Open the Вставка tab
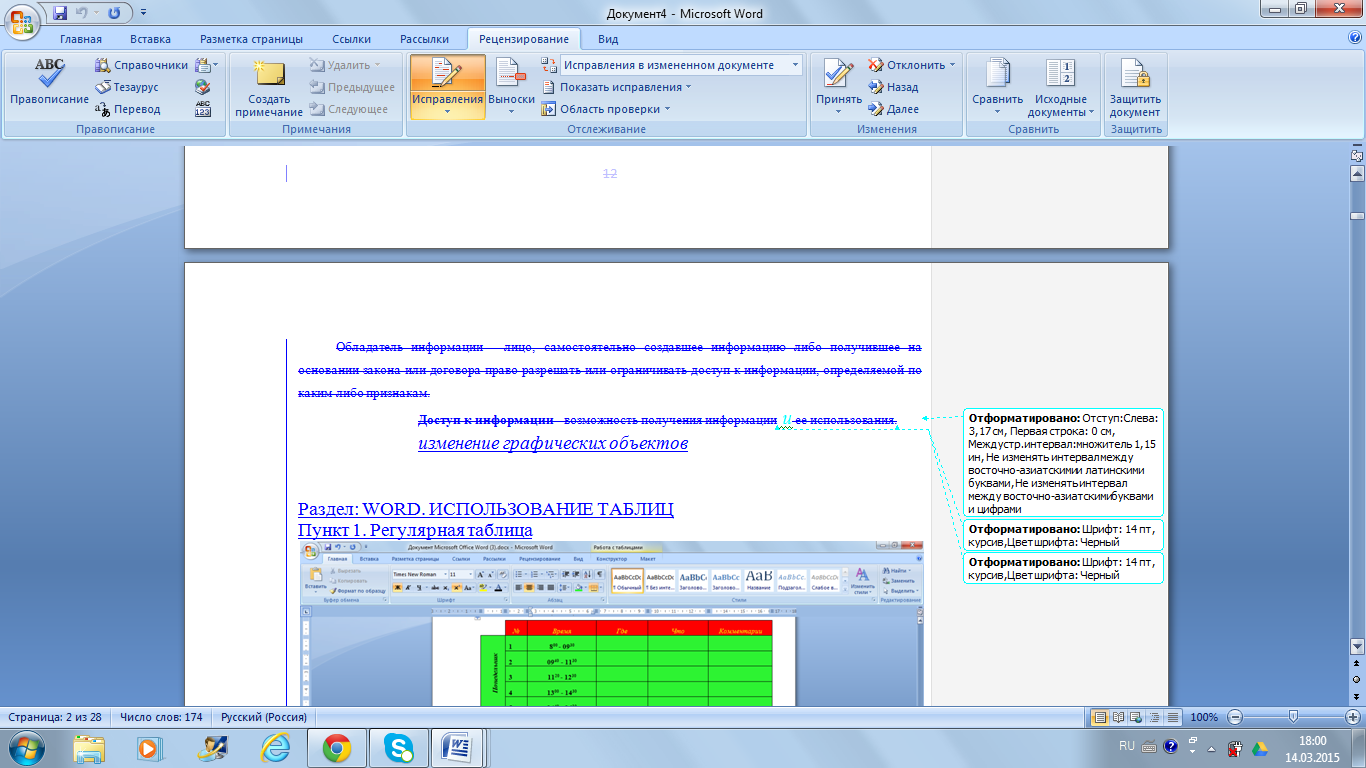The image size is (1366, 768). 150,39
